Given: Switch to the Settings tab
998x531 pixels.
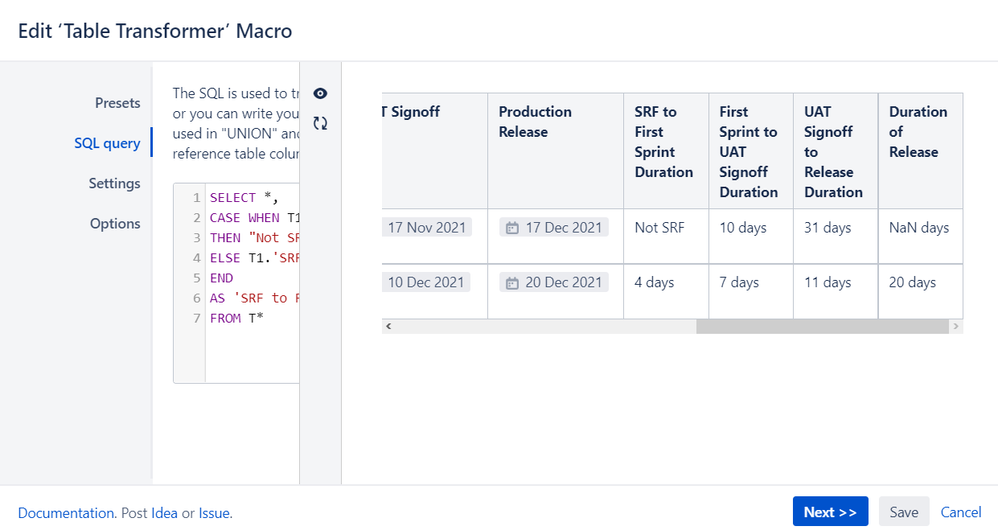Looking at the screenshot, I should (x=114, y=183).
